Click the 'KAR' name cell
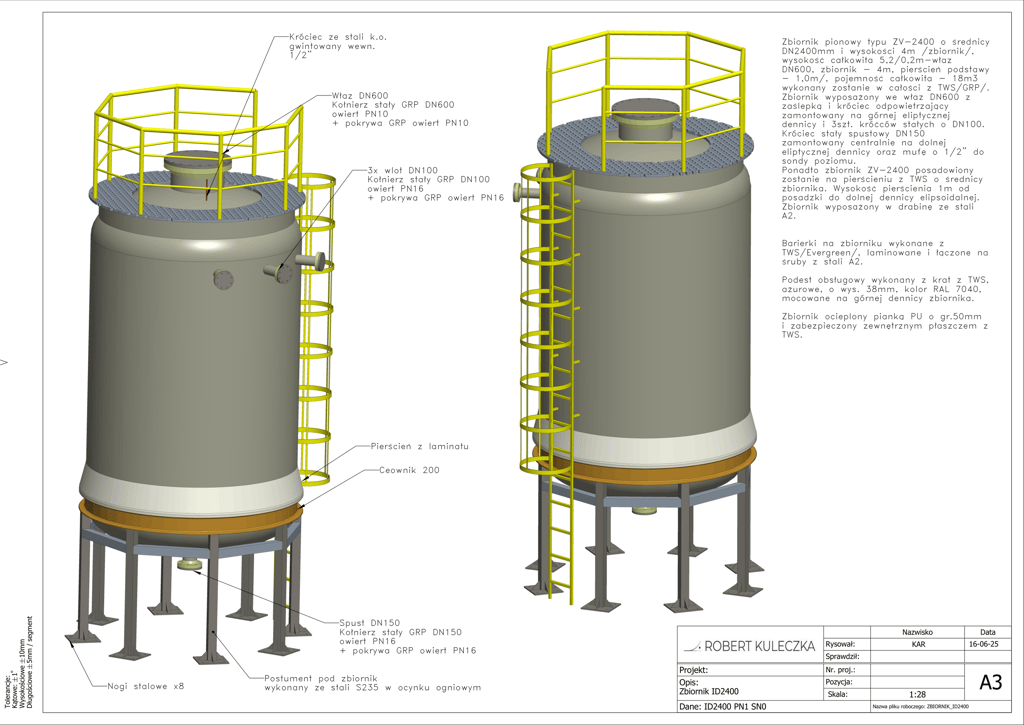1024x725 pixels. click(918, 644)
